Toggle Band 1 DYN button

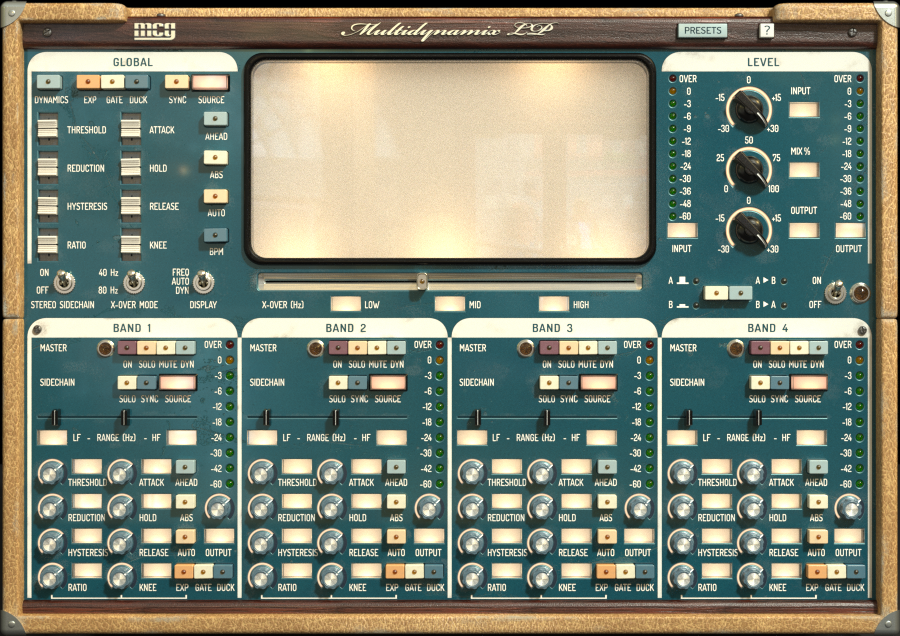click(x=186, y=348)
